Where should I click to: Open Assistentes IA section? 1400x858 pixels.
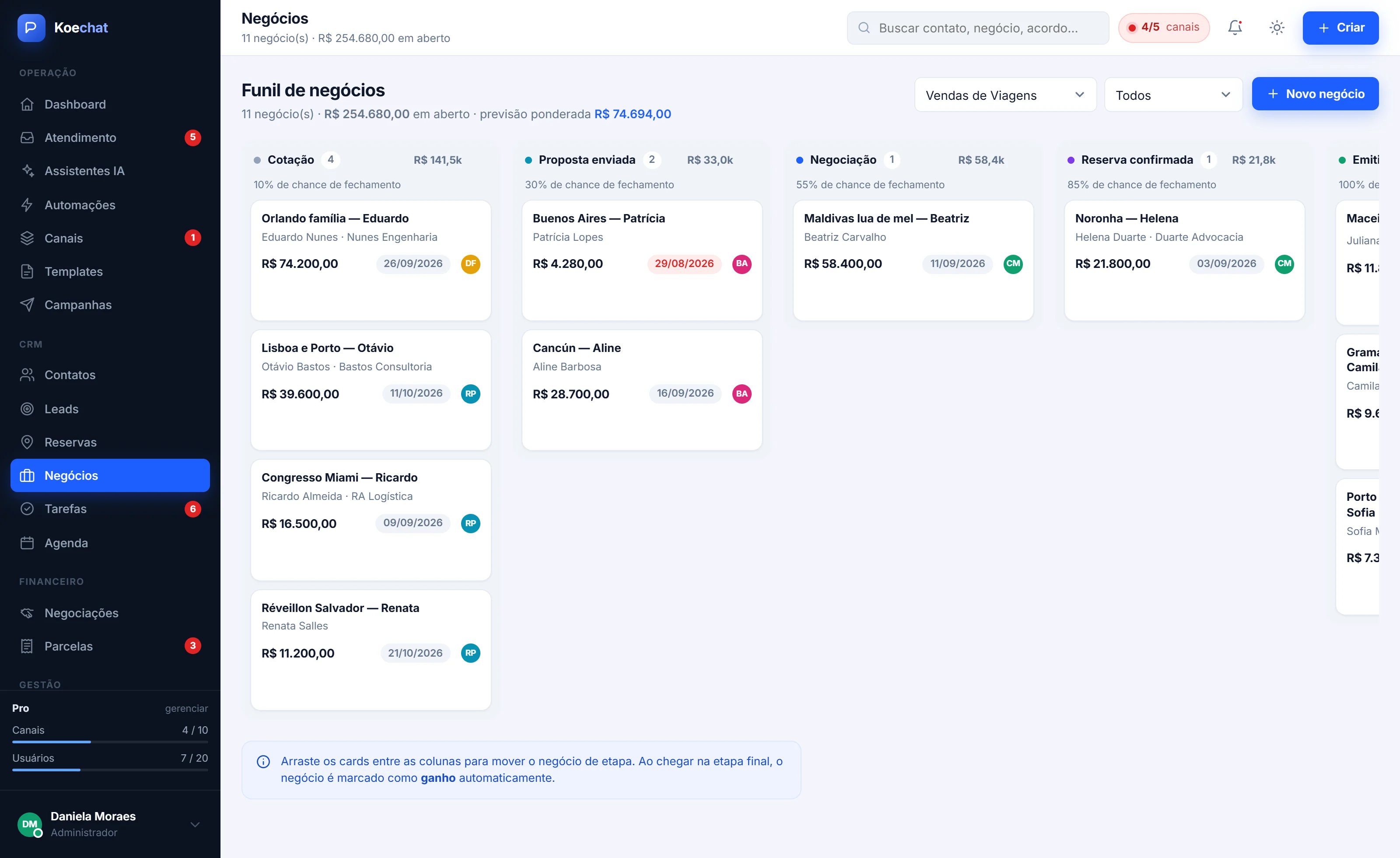(x=110, y=171)
